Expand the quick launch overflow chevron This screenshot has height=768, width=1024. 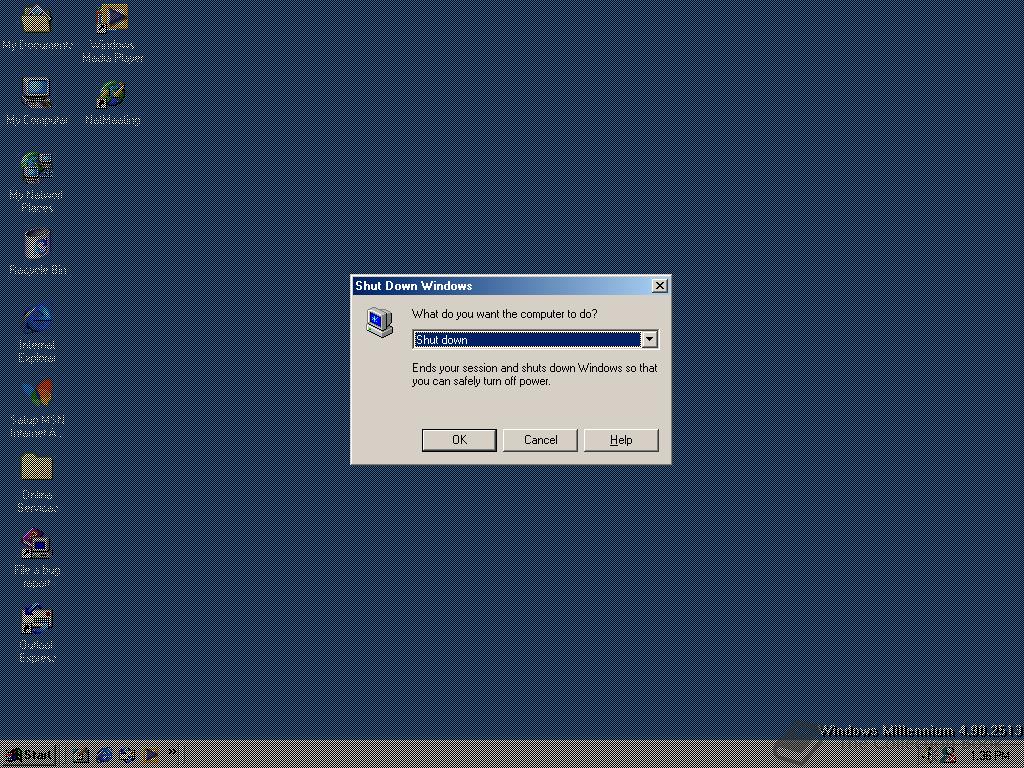coord(172,752)
